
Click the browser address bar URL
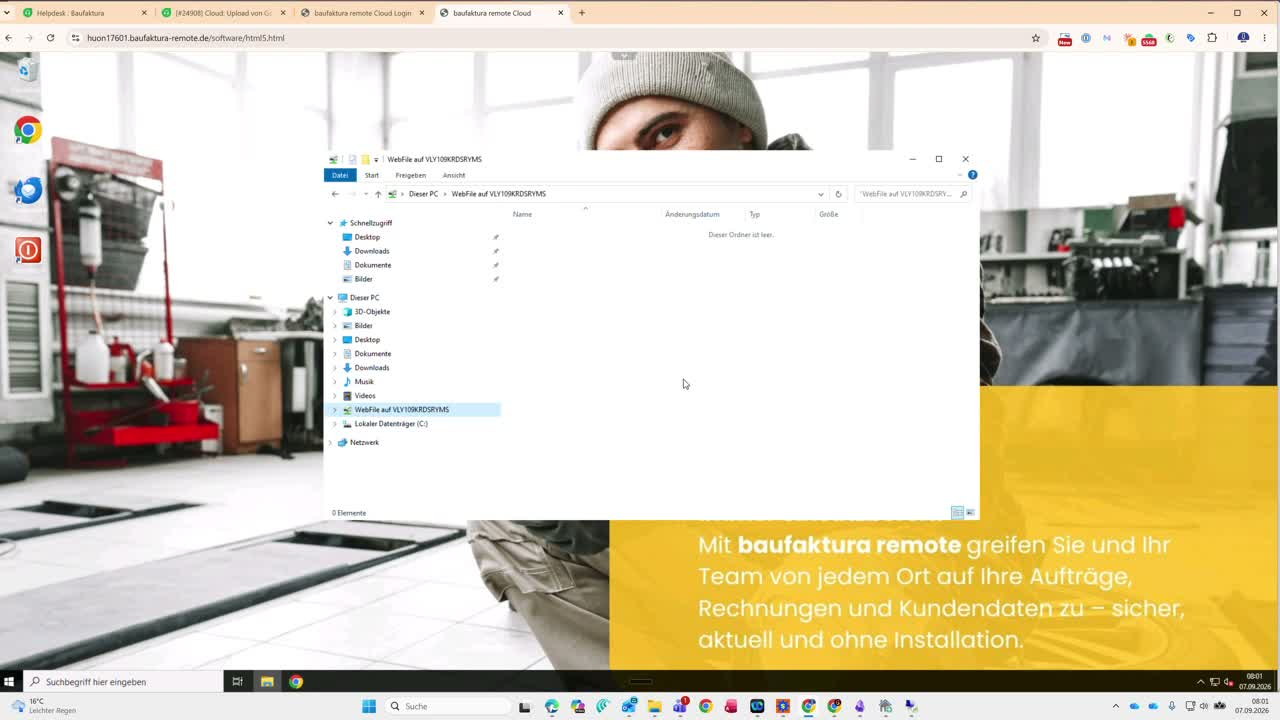click(186, 38)
